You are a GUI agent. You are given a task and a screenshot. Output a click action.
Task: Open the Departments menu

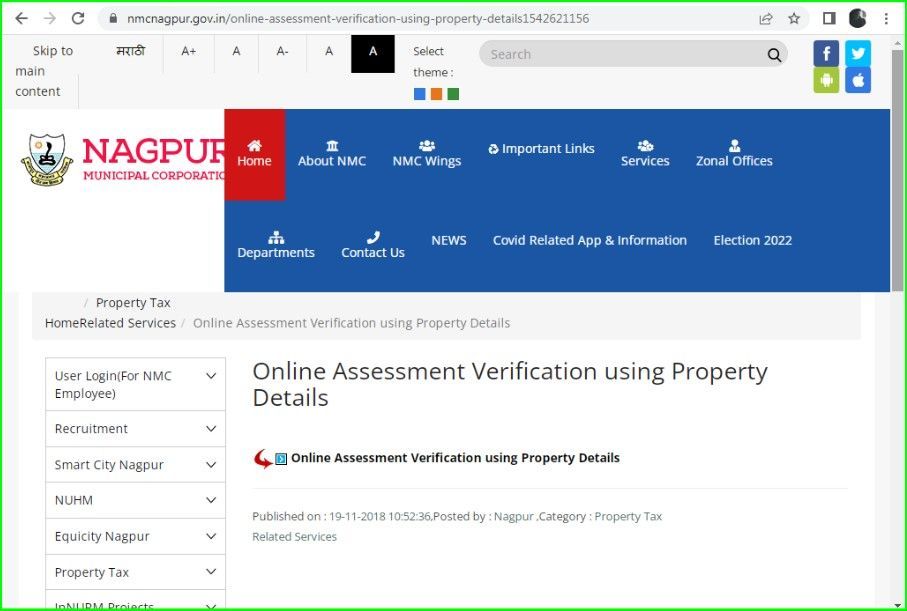coord(276,245)
